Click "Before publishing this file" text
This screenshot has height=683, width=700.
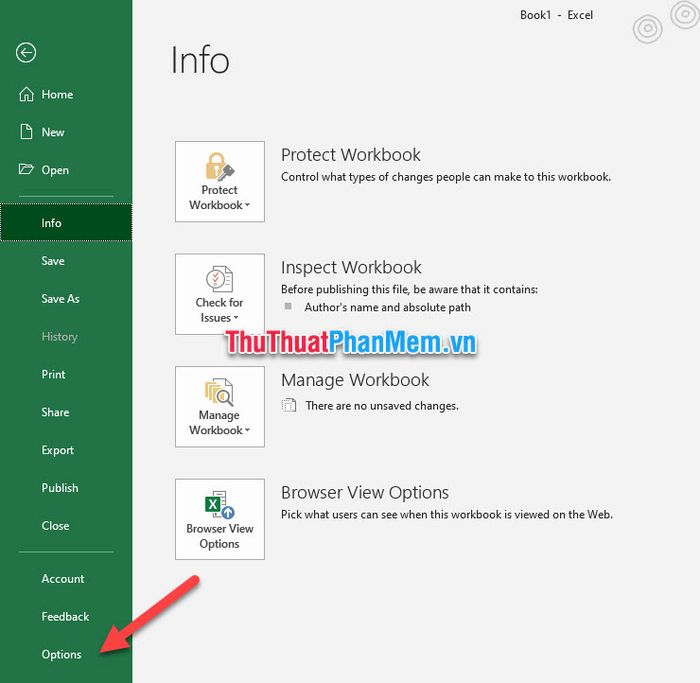tap(409, 289)
